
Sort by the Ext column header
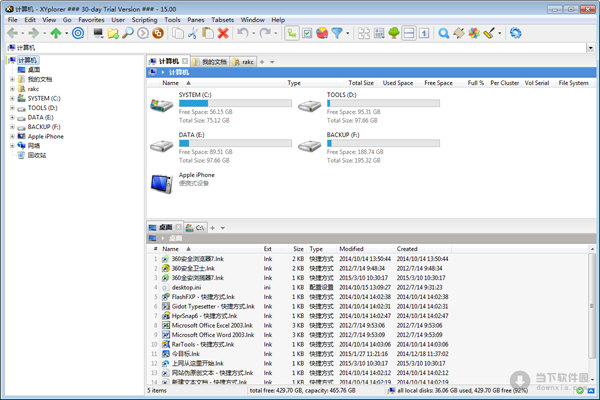pos(268,249)
